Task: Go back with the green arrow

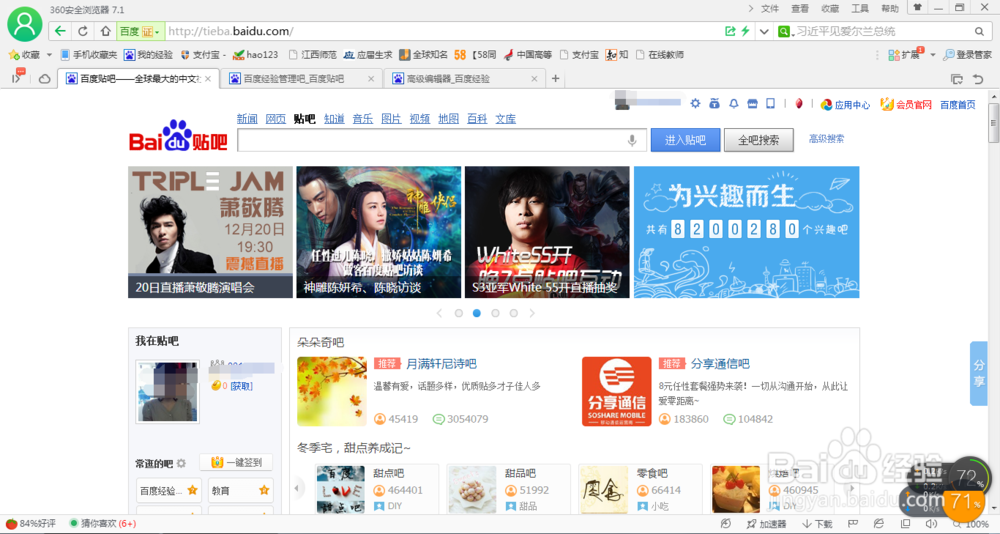Action: [x=60, y=31]
